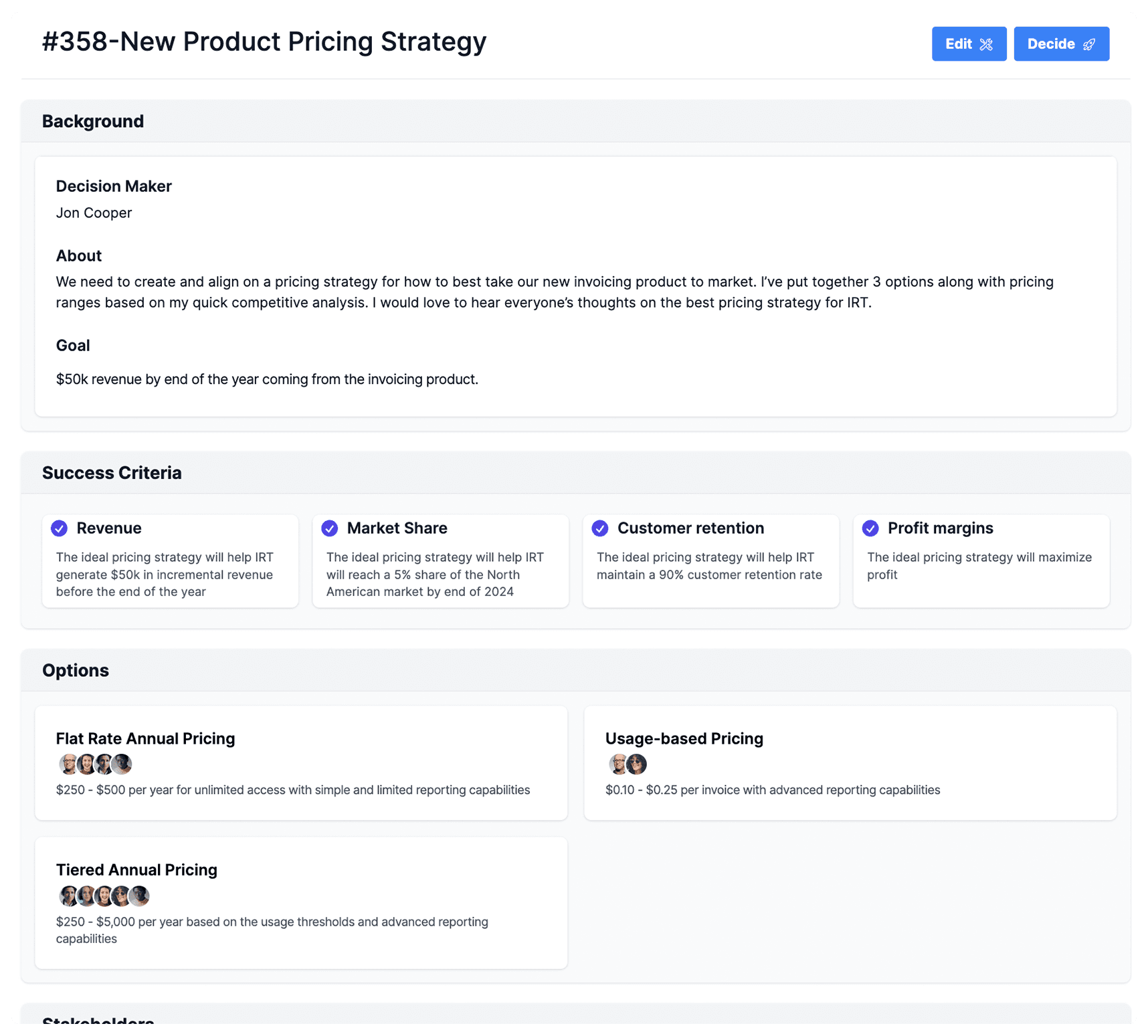Click last avatar under Flat Rate Annual Pricing
Image resolution: width=1148 pixels, height=1036 pixels.
tap(122, 764)
